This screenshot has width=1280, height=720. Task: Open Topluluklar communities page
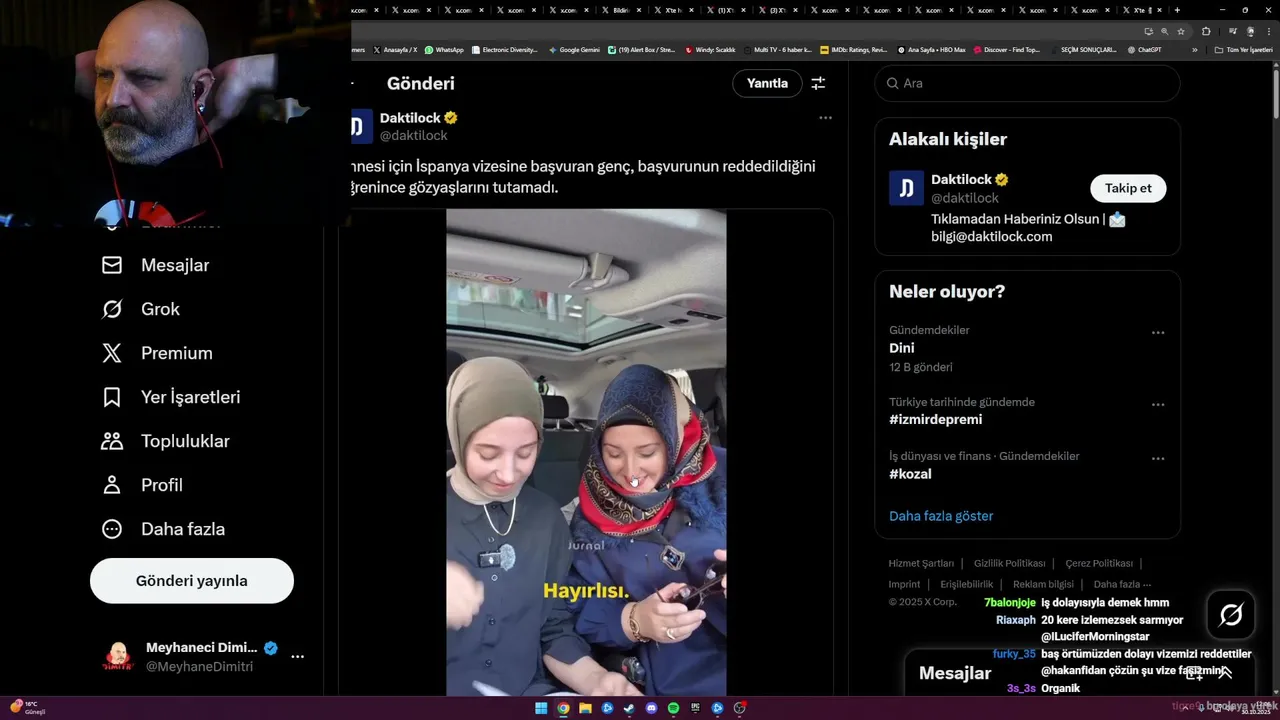(165, 441)
